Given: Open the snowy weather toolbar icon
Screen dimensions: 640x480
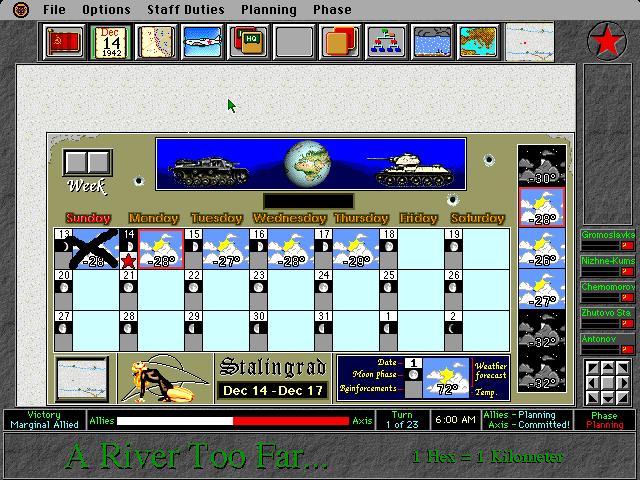Looking at the screenshot, I should (432, 42).
